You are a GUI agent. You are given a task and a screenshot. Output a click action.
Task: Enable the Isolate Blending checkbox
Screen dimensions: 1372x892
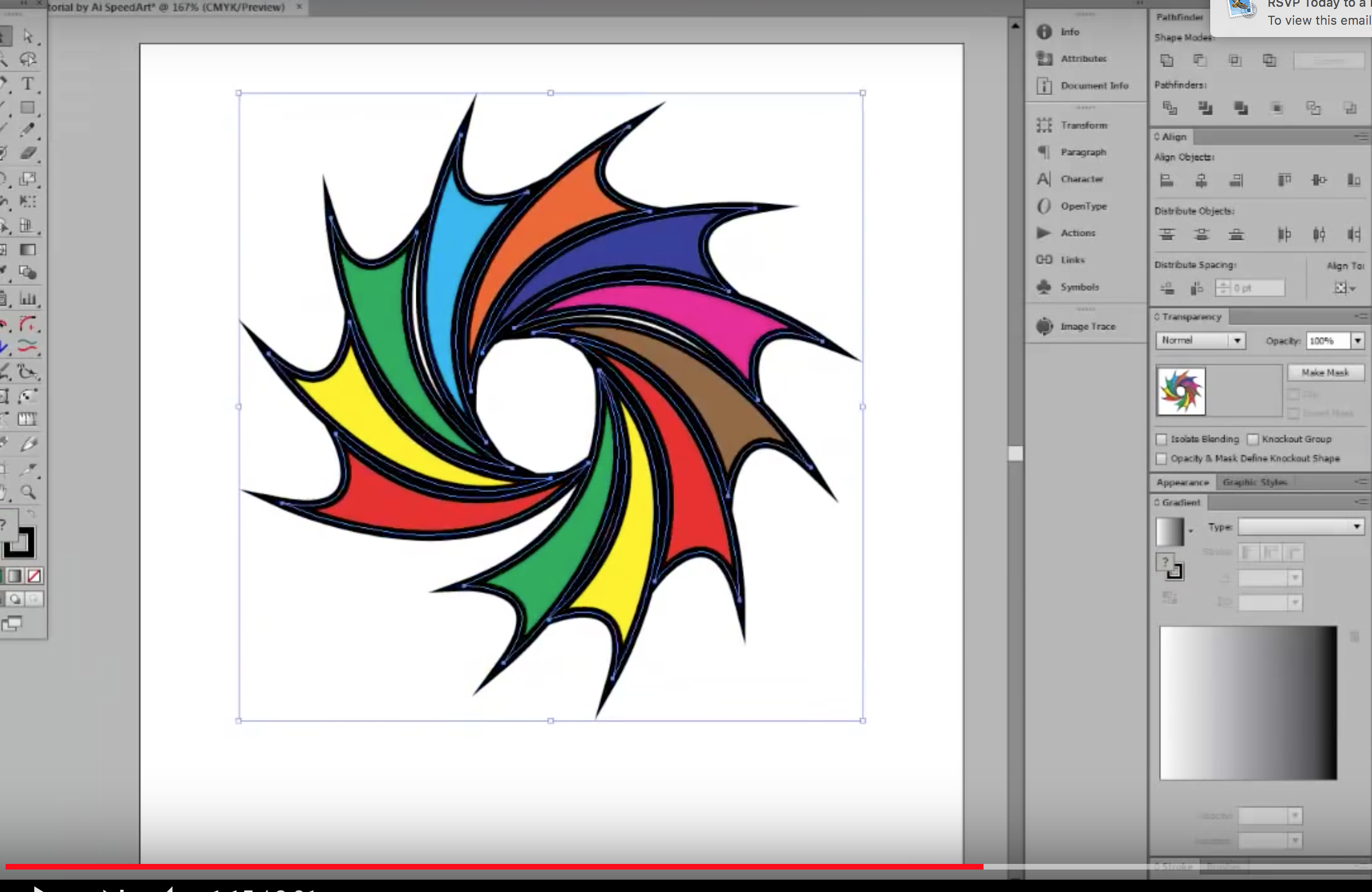(1161, 439)
